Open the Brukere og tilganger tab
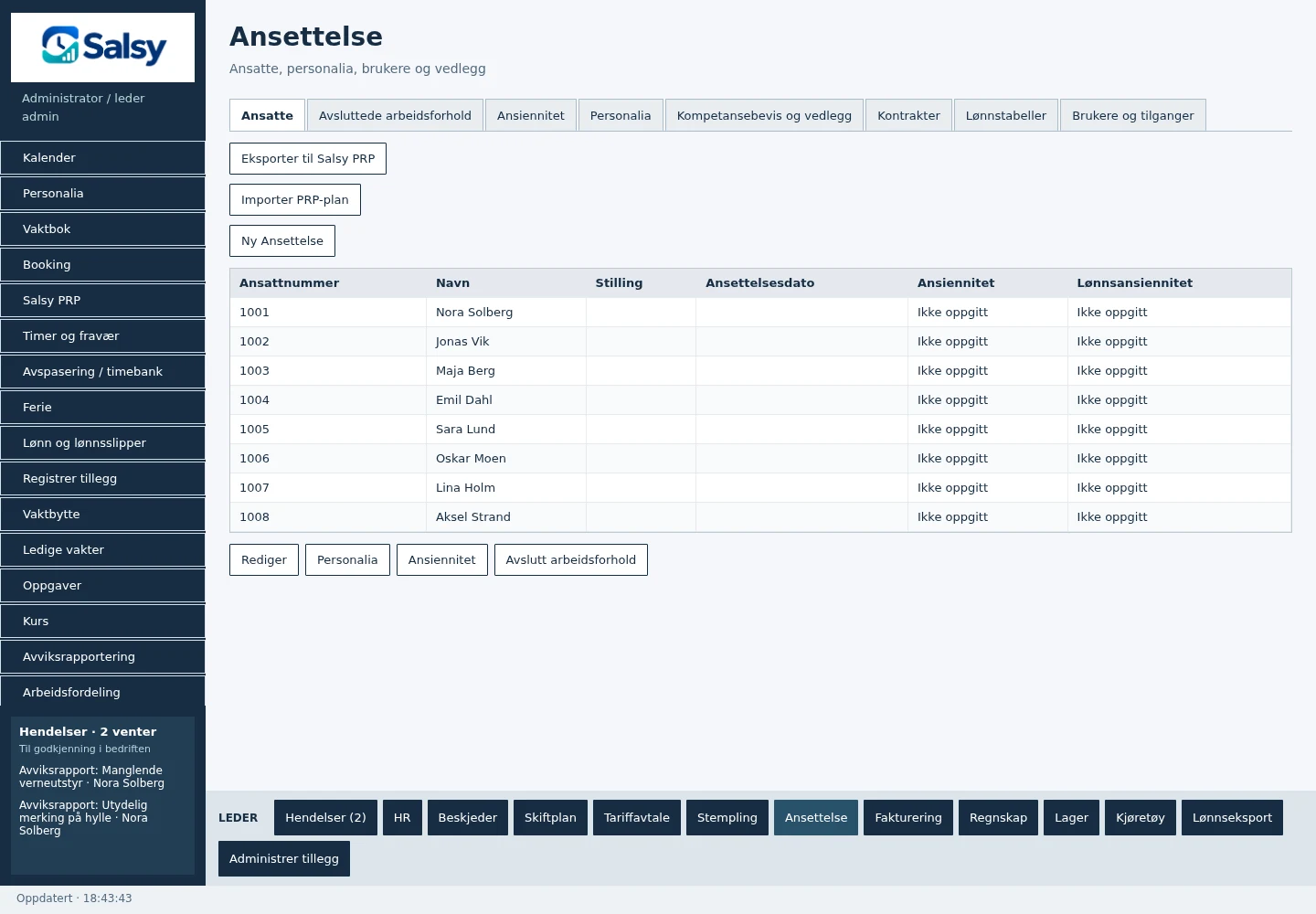The image size is (1316, 914). [x=1133, y=115]
